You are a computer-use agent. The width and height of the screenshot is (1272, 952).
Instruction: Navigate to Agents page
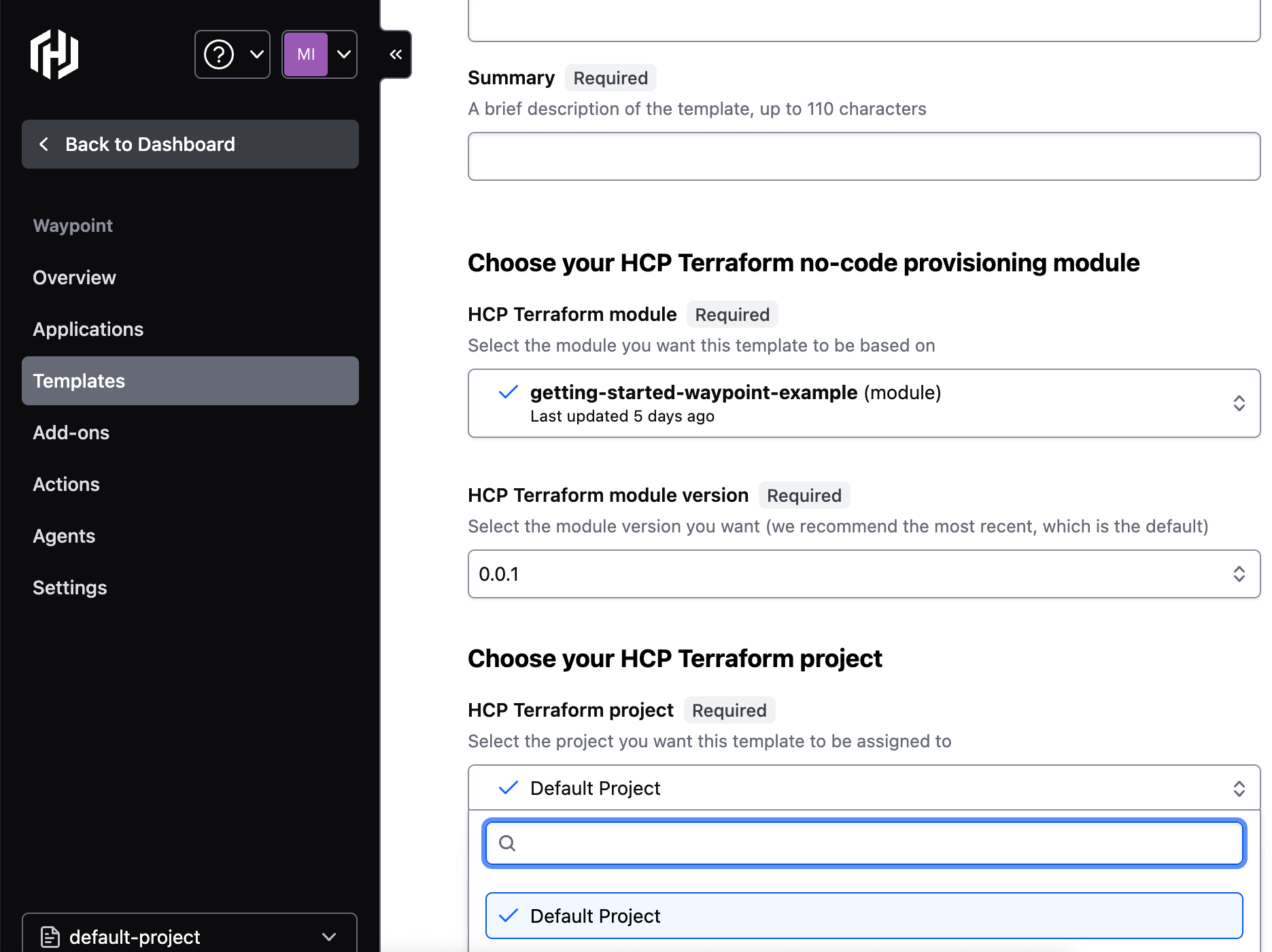click(64, 536)
